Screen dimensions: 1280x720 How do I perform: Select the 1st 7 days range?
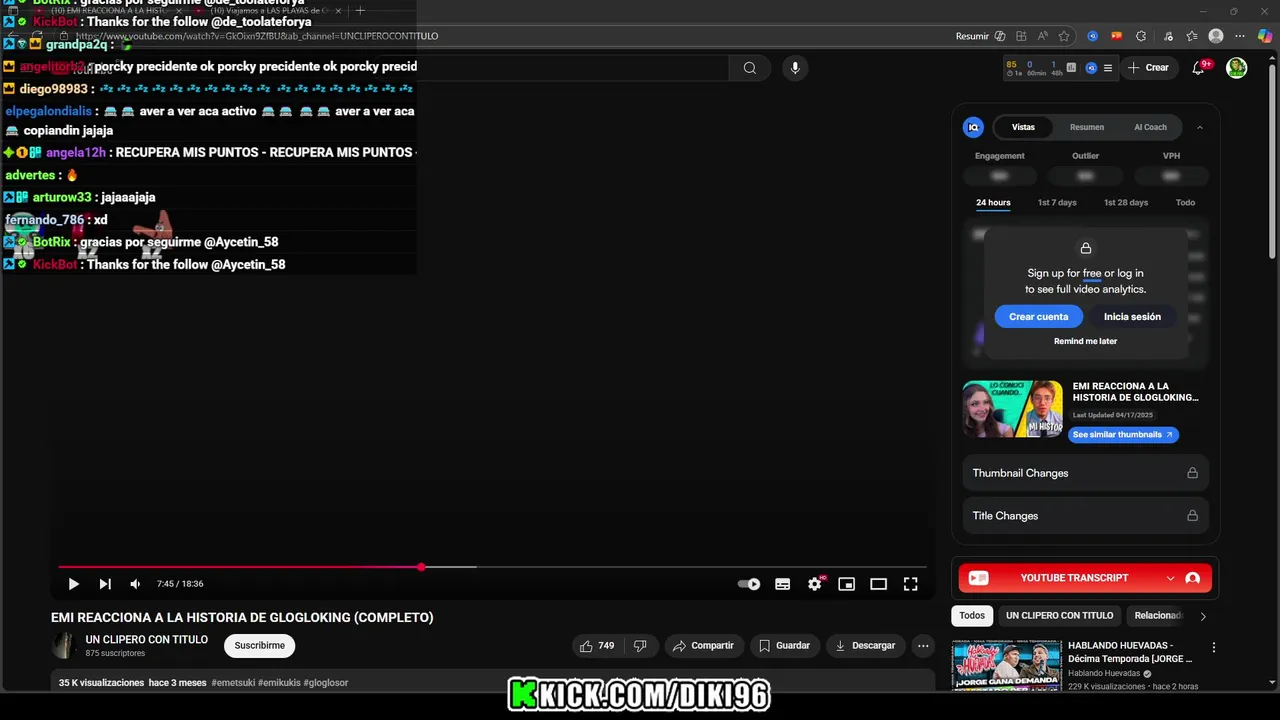click(1057, 203)
